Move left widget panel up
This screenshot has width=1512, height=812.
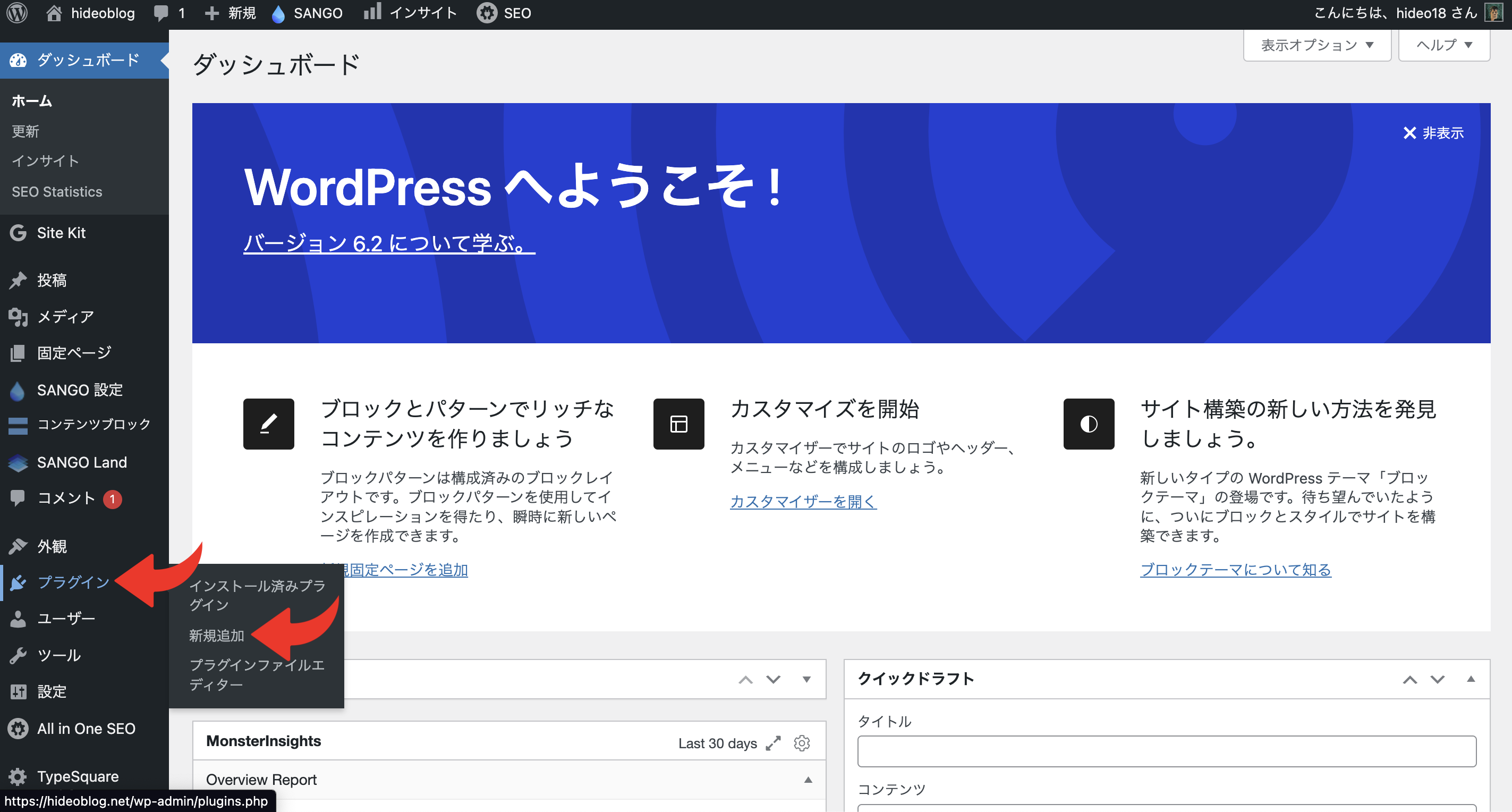point(745,679)
